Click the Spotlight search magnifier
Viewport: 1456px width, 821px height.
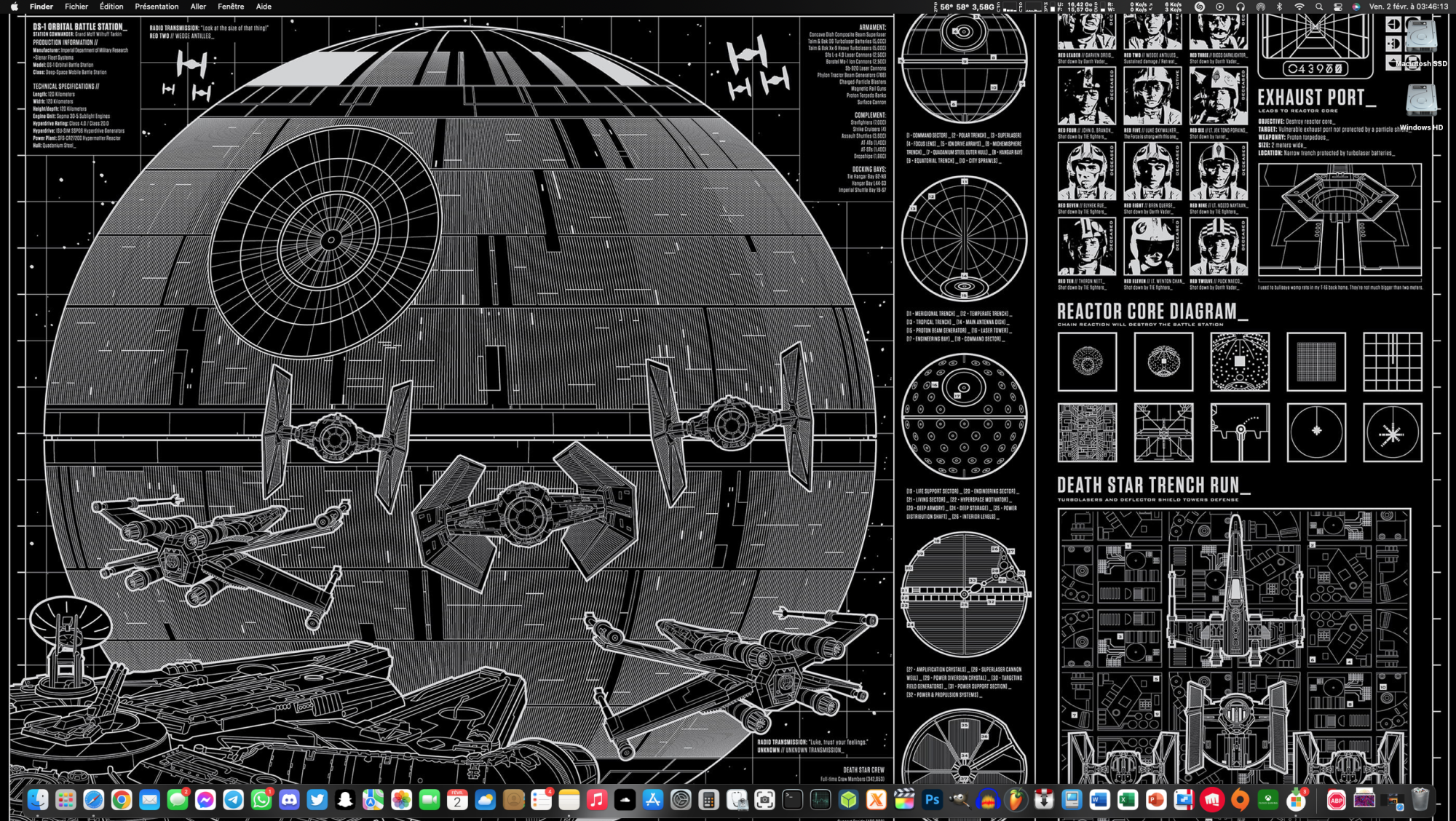[1319, 7]
